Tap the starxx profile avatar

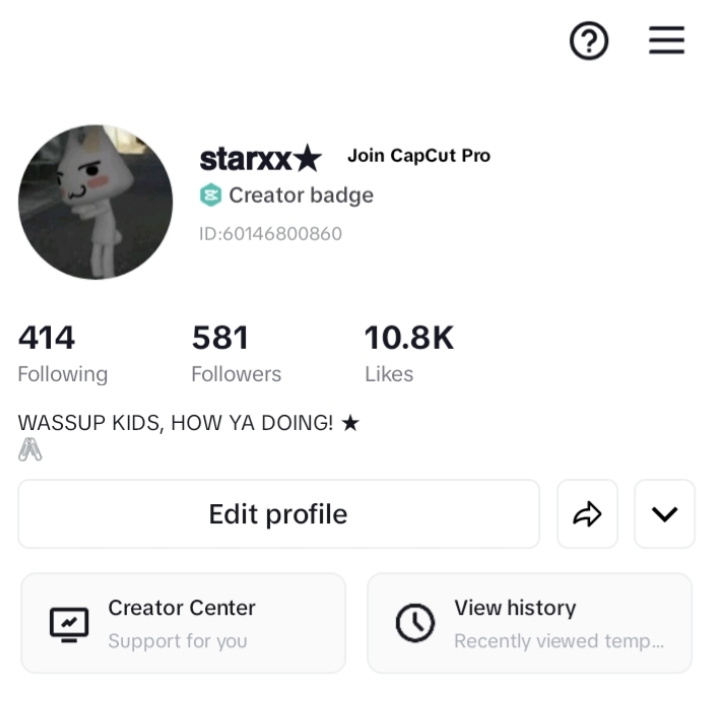pyautogui.click(x=96, y=202)
